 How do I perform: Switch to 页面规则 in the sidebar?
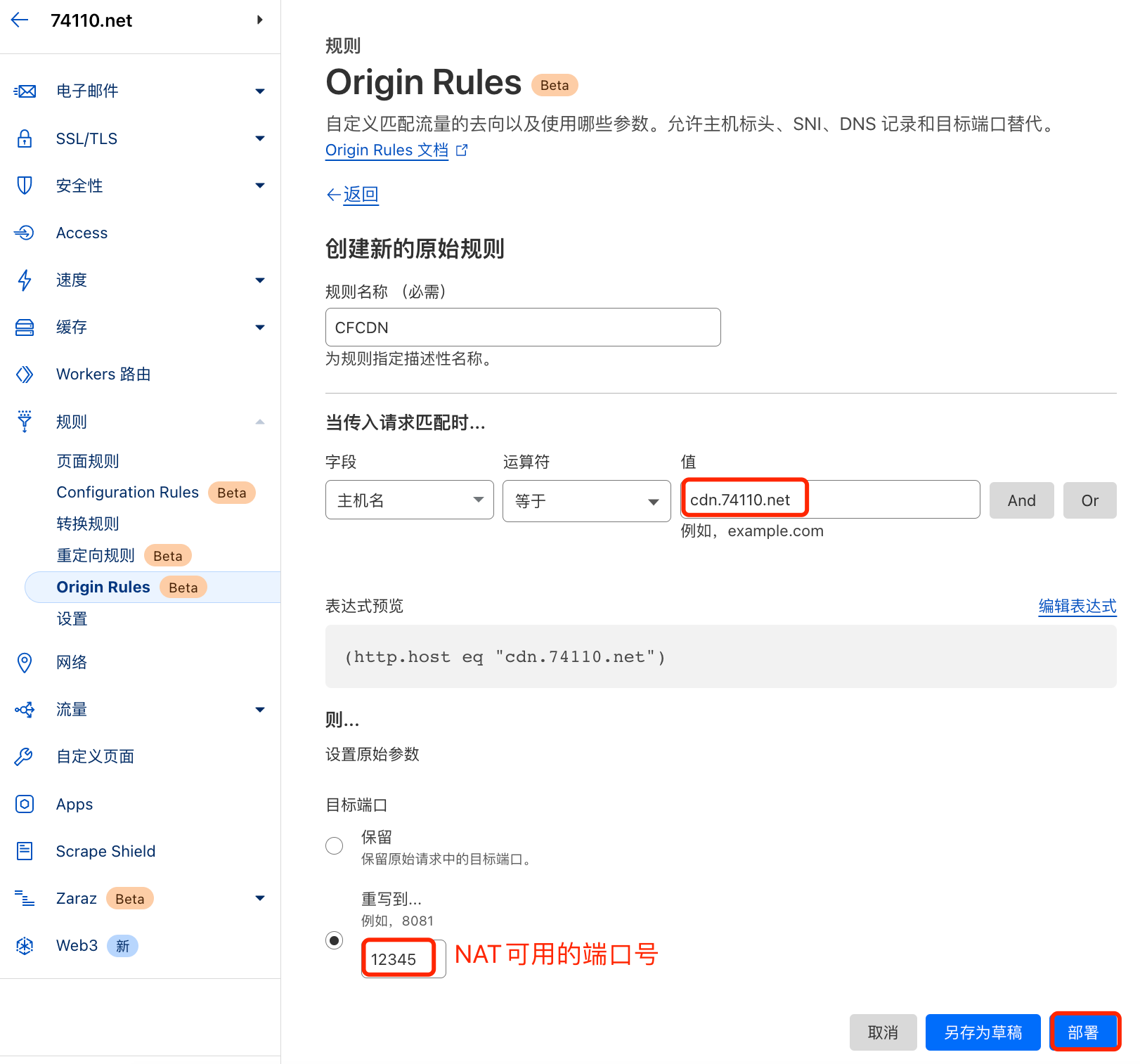tap(87, 461)
